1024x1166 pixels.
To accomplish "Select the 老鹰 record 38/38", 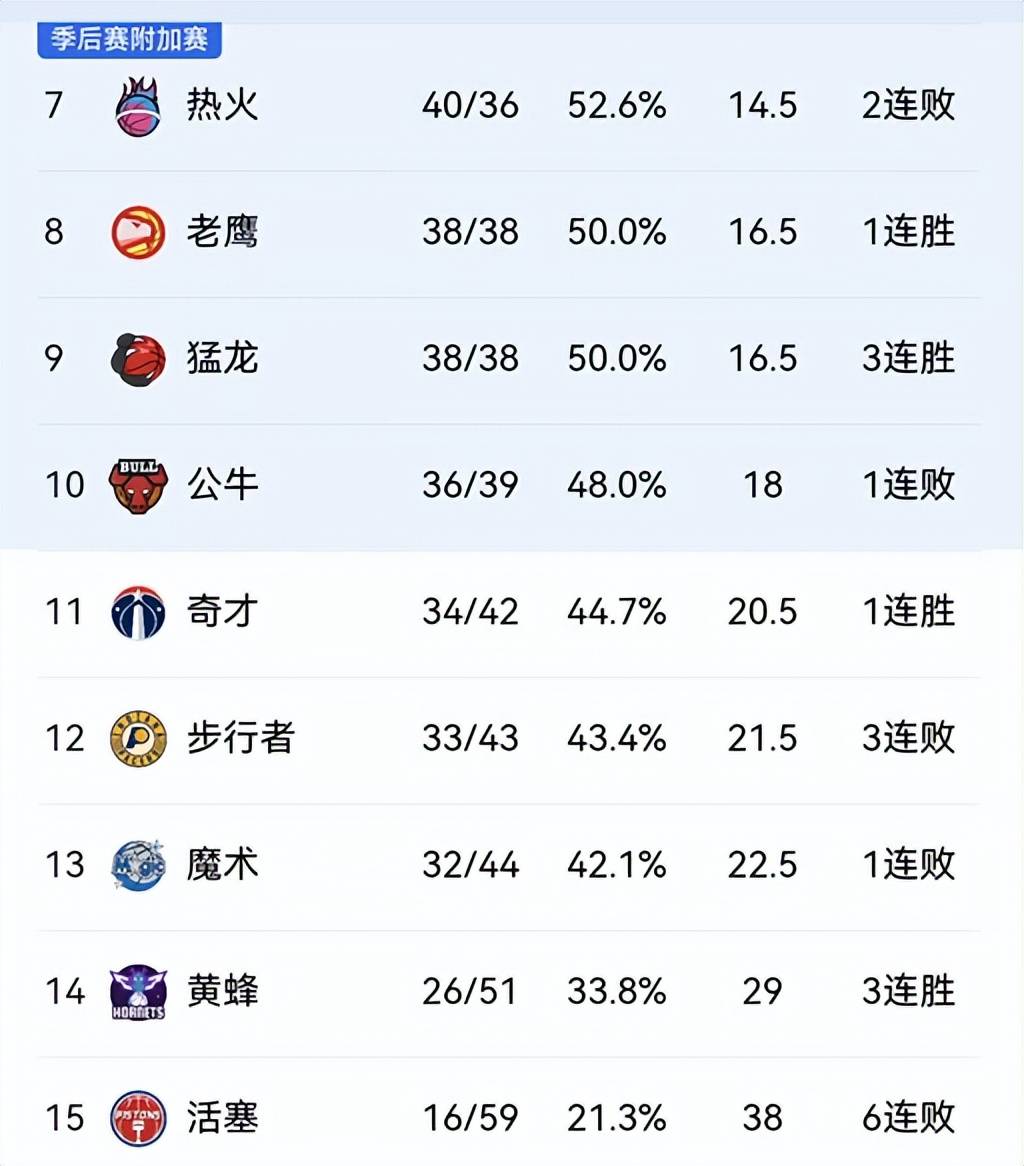I will 470,231.
